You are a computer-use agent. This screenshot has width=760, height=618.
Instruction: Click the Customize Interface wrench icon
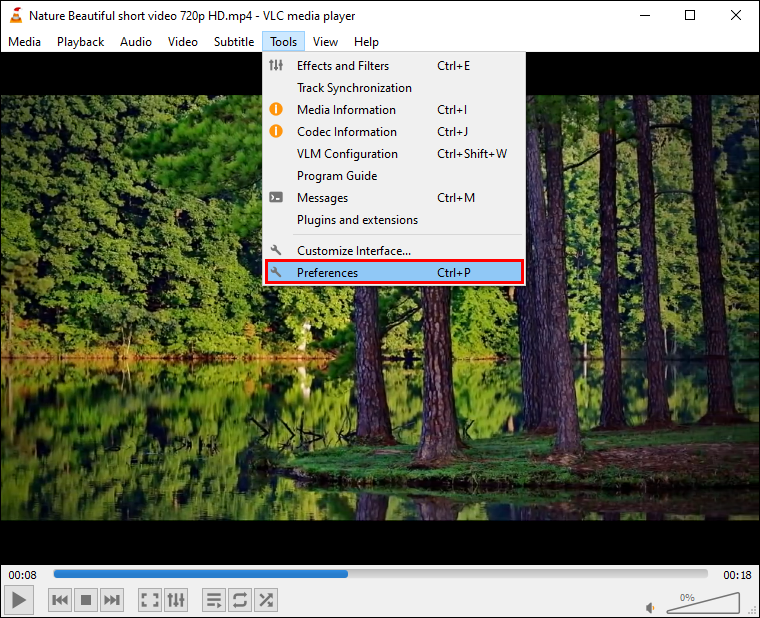276,250
